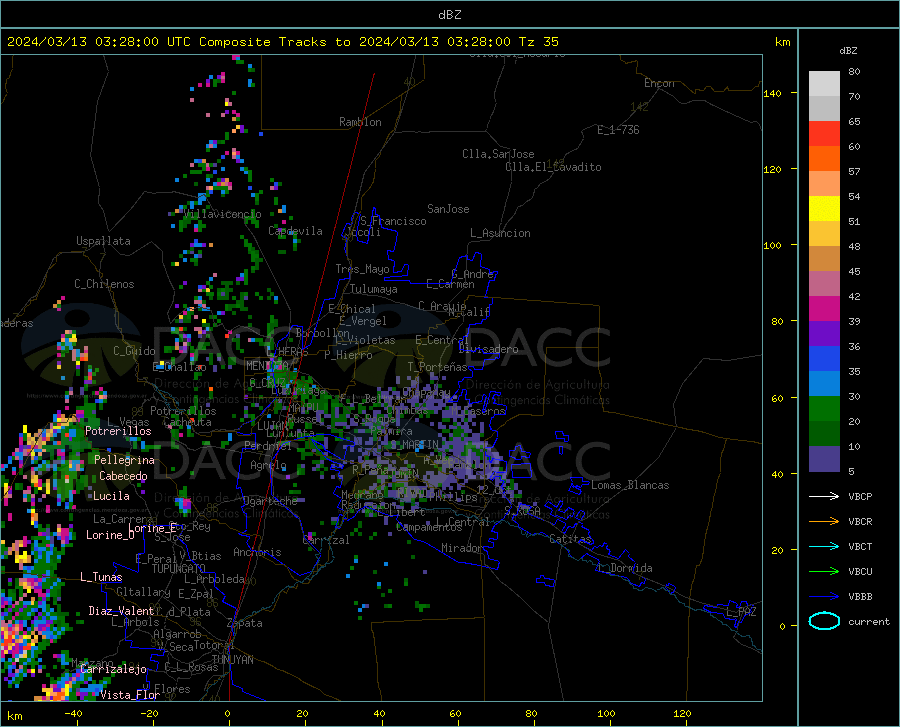Viewport: 900px width, 727px height.
Task: Select the red 60-65 dBZ swatch
Action: pos(824,134)
